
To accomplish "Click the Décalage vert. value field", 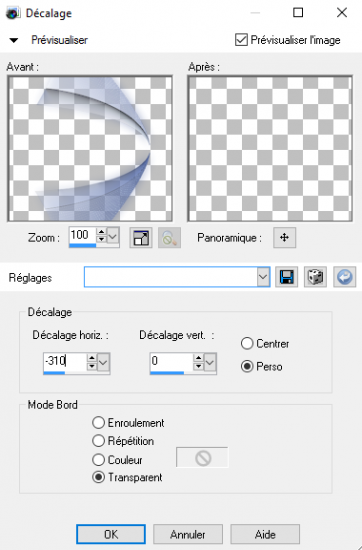I will 171,361.
